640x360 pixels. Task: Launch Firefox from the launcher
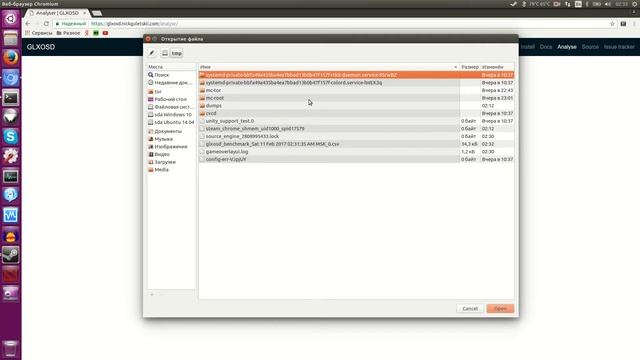point(11,58)
